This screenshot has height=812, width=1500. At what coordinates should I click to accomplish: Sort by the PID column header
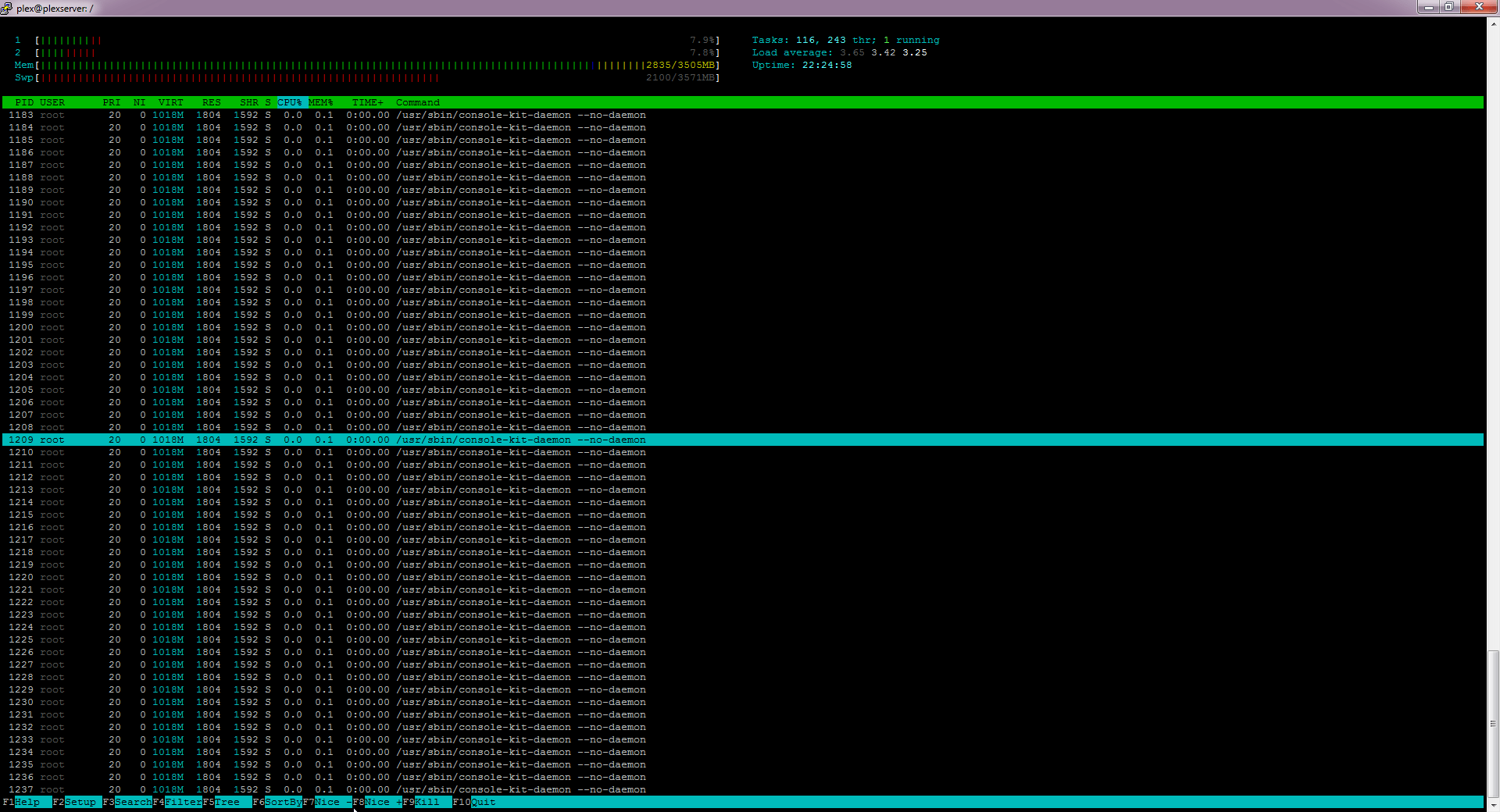pyautogui.click(x=24, y=103)
